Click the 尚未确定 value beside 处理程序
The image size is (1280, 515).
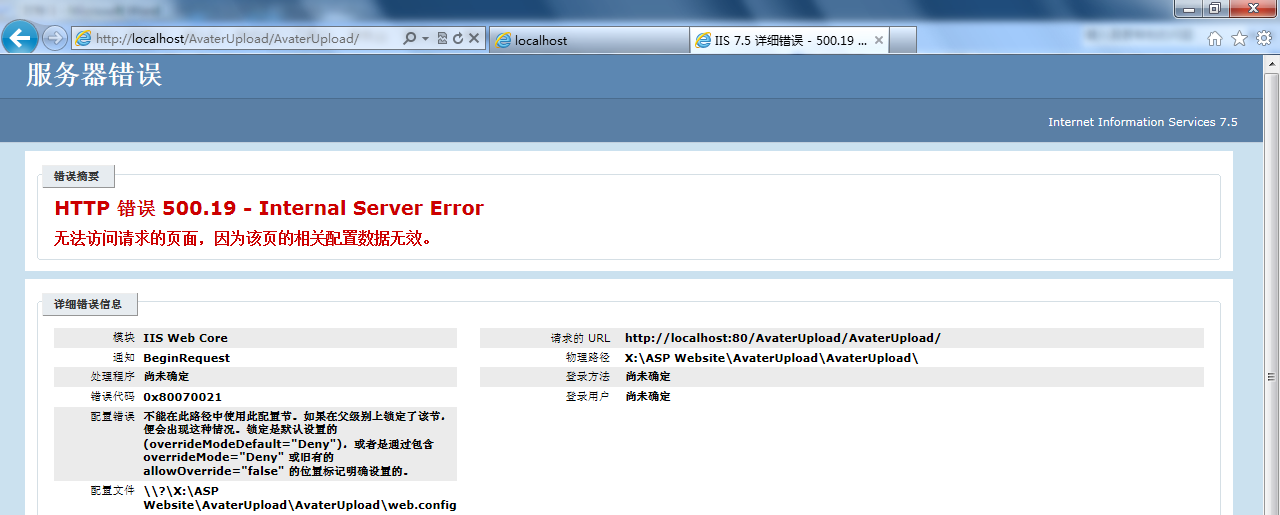click(x=166, y=377)
